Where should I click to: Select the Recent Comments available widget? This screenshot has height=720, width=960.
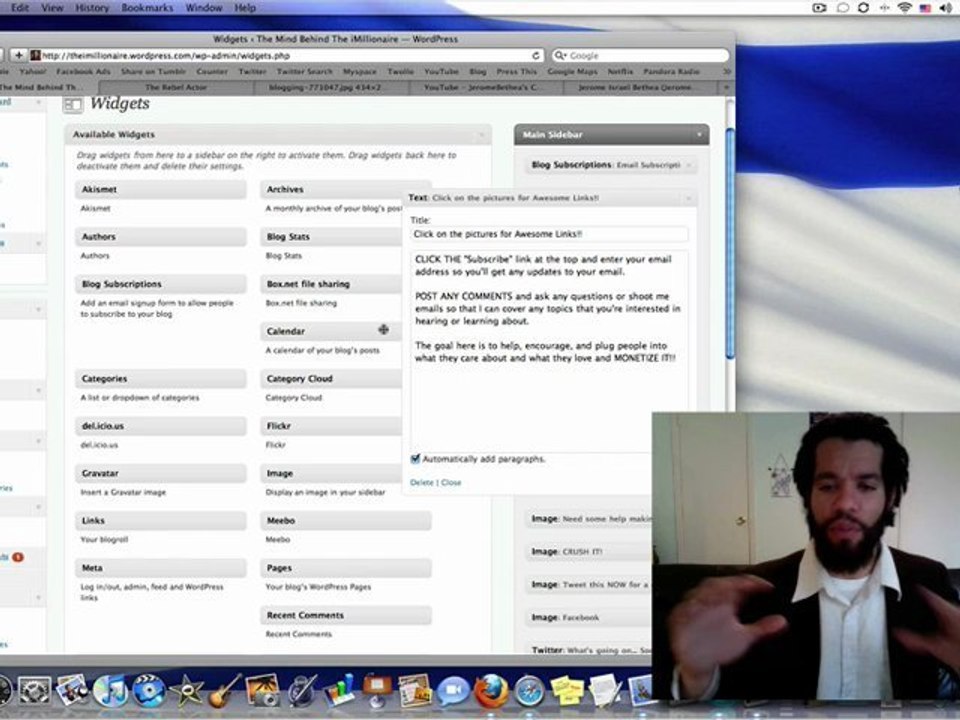click(346, 615)
